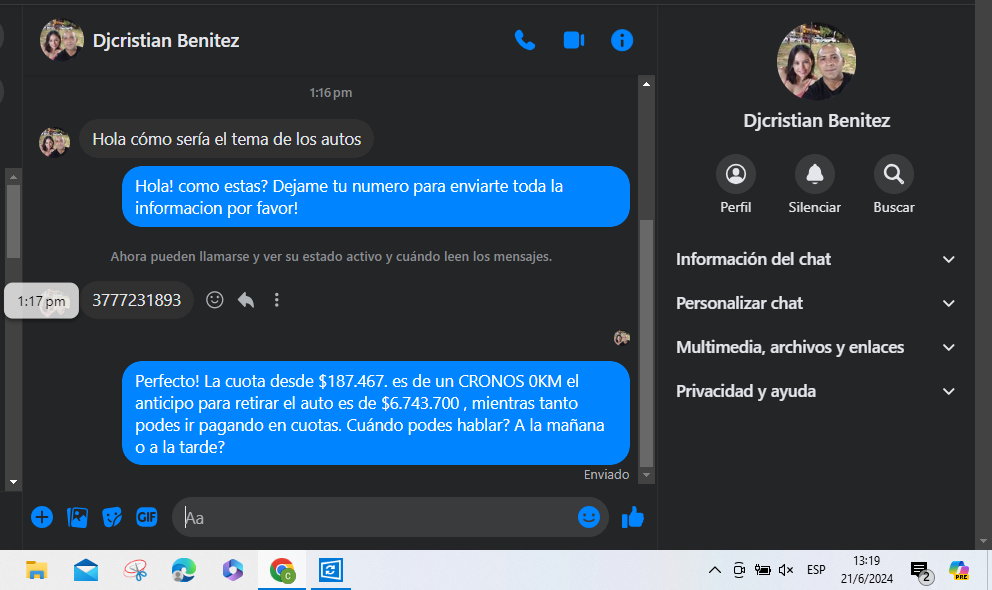Expand Privacidad y ayuda section
The width and height of the screenshot is (992, 590).
(x=815, y=391)
